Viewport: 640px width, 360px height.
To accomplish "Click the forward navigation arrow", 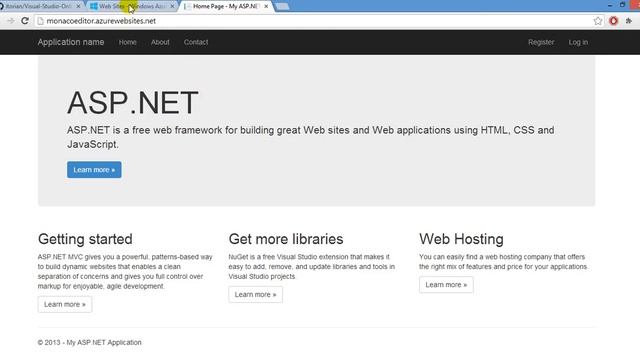I will [x=11, y=21].
